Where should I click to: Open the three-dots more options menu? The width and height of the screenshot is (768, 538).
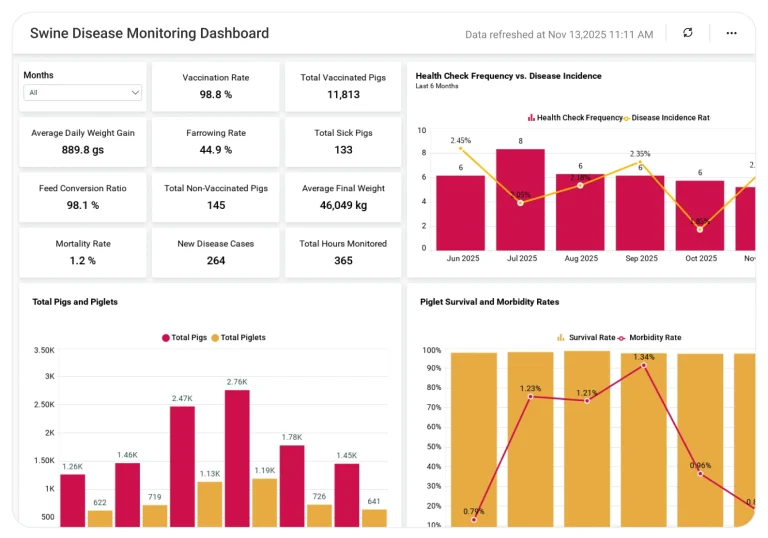click(731, 33)
